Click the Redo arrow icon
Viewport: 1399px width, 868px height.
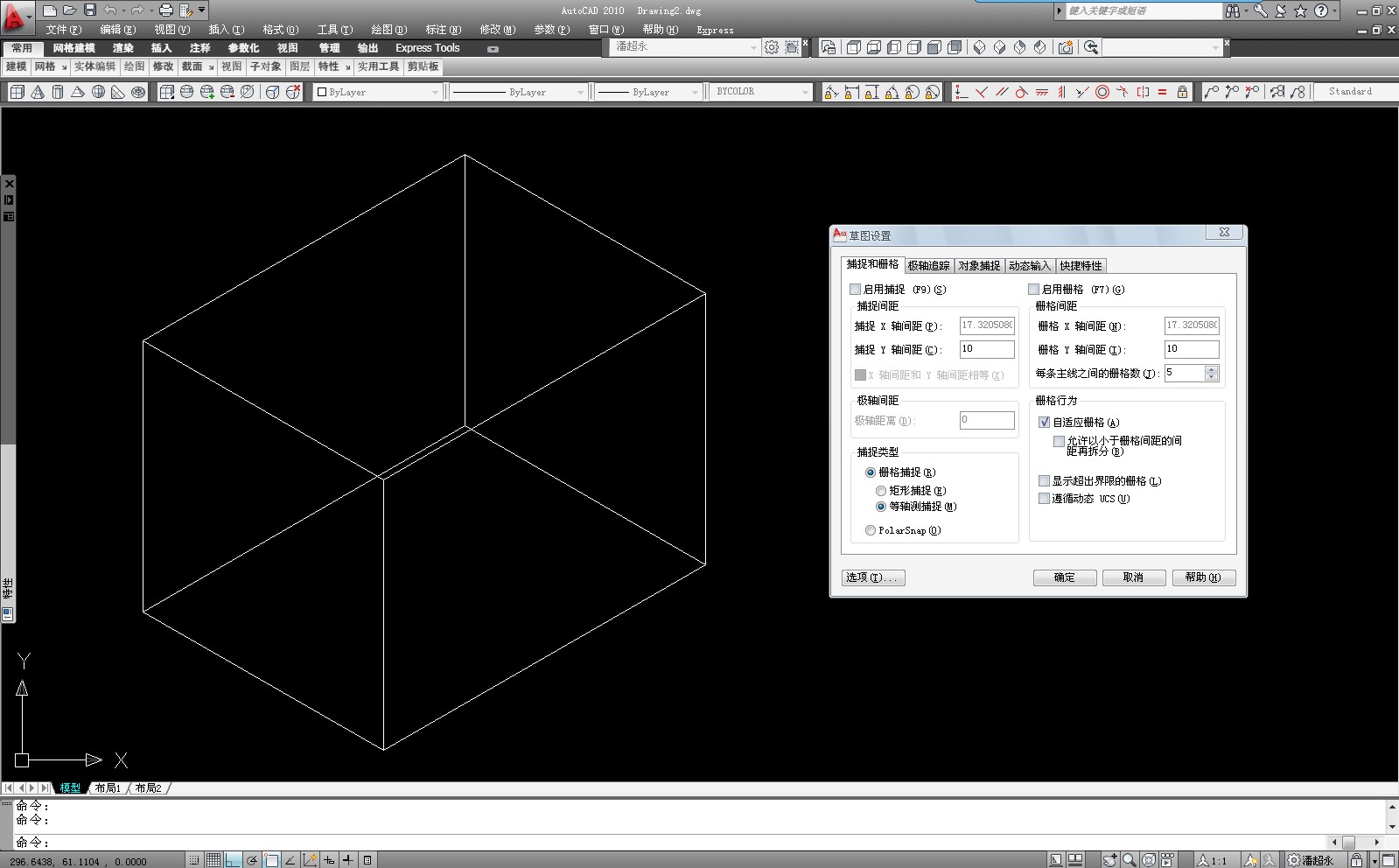click(137, 10)
